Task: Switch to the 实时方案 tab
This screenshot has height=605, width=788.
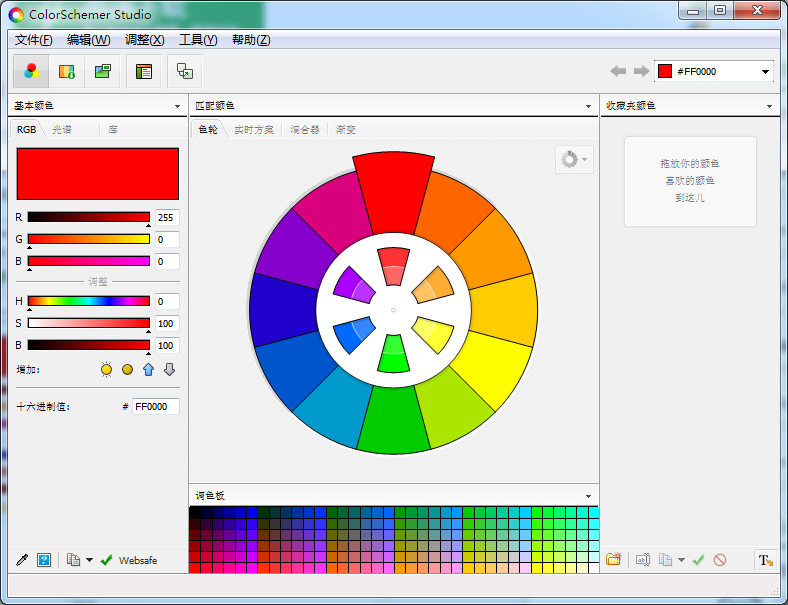Action: click(254, 129)
